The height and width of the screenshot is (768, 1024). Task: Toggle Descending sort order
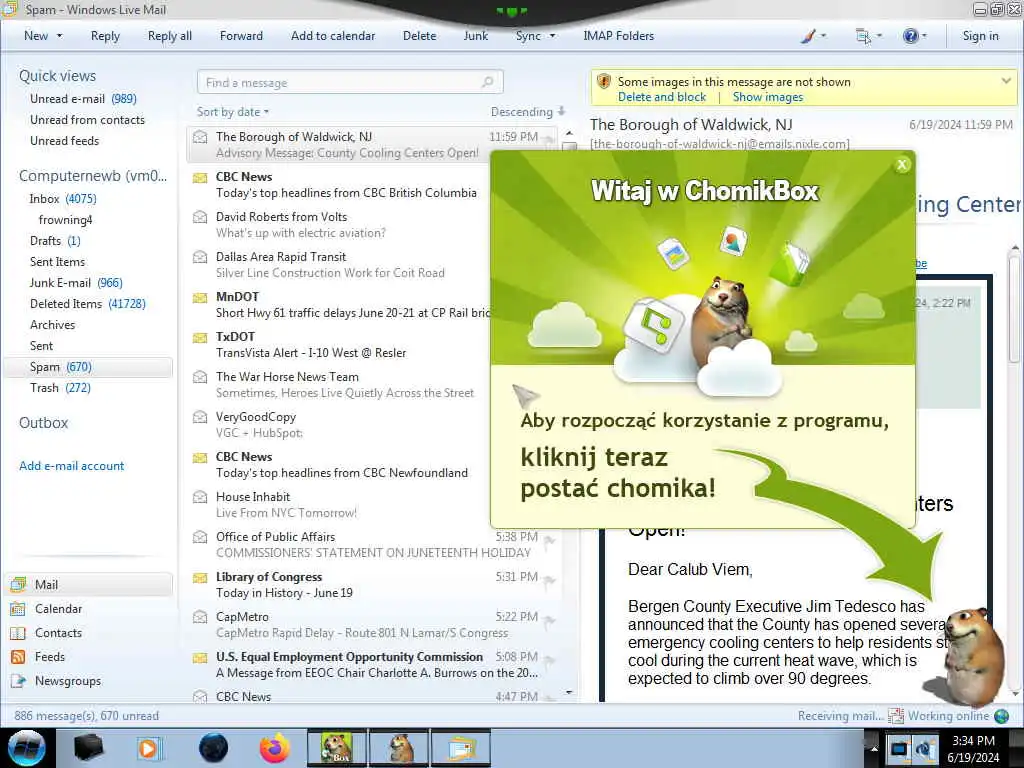click(528, 112)
